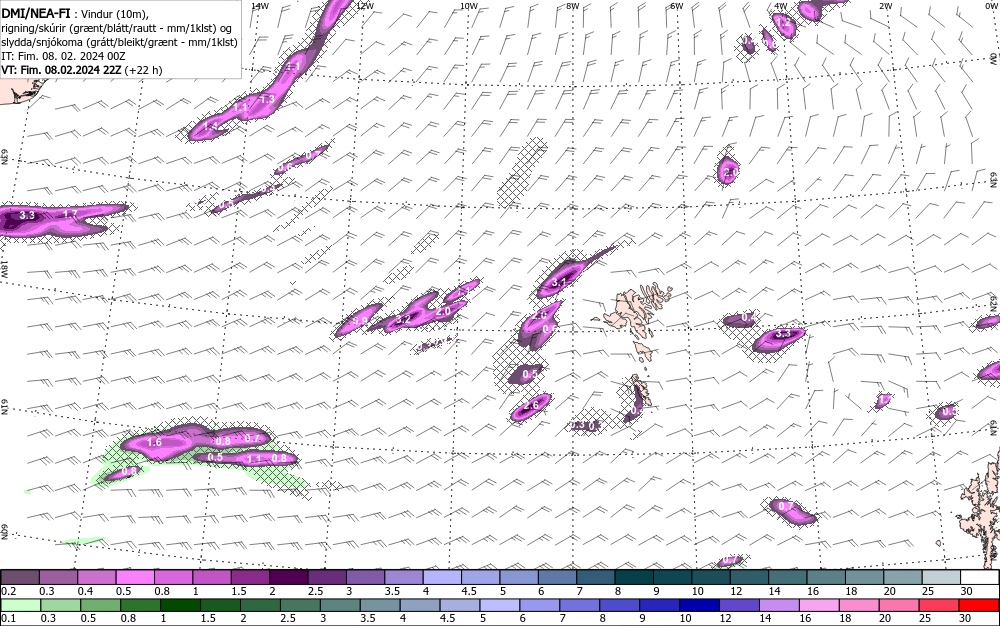
Task: Click the dark teal swatch after upper label 8
Action: [x=635, y=577]
